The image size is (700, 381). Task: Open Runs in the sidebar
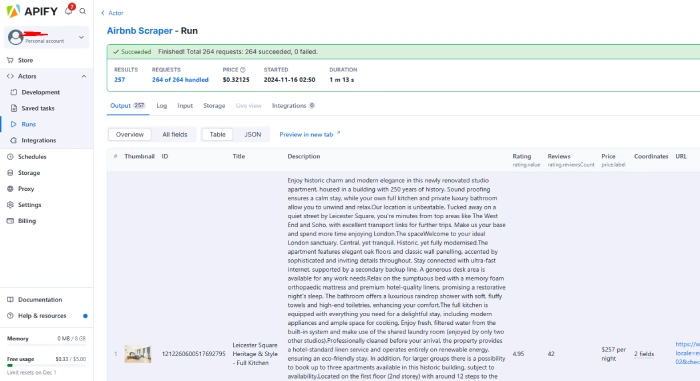29,125
